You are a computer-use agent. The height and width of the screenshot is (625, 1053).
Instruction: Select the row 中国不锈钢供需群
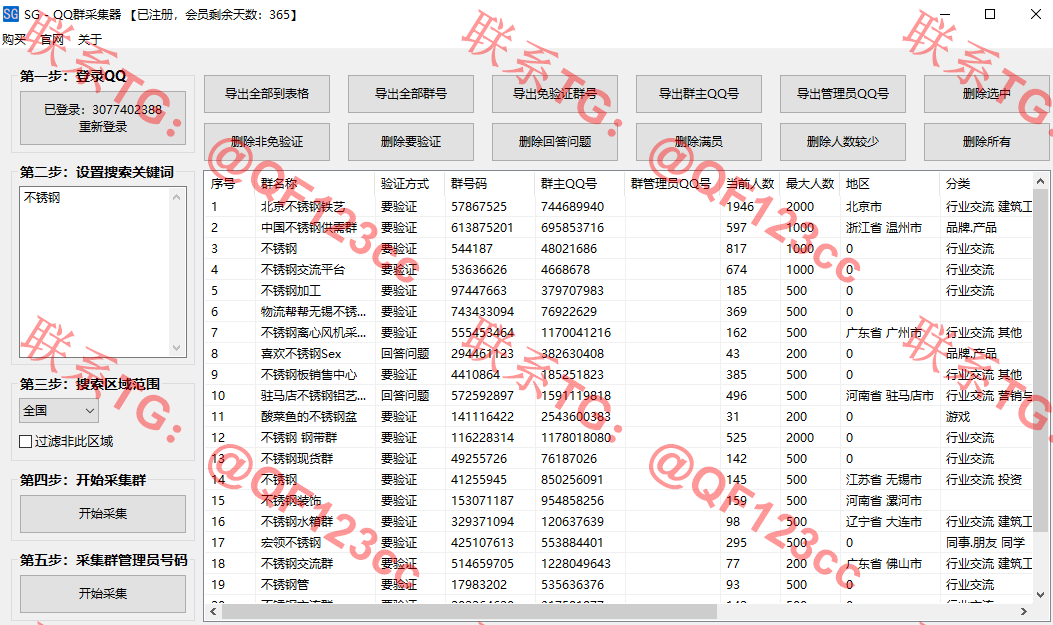[x=619, y=228]
